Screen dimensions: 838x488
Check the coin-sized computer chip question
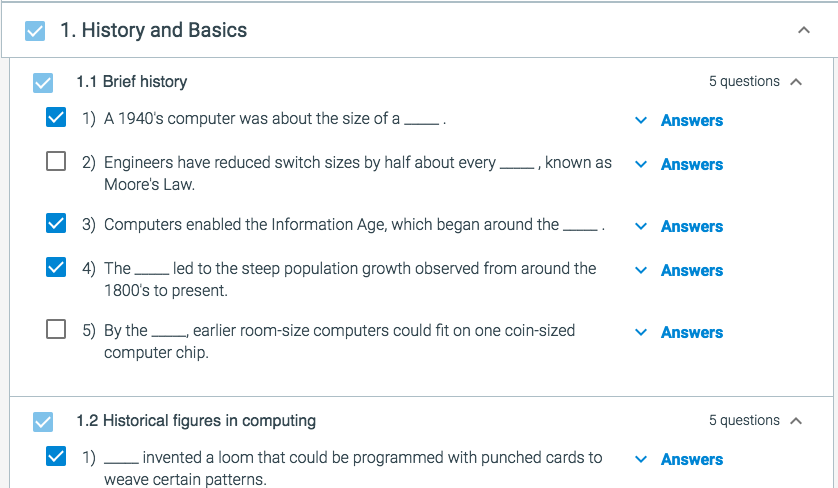click(56, 330)
